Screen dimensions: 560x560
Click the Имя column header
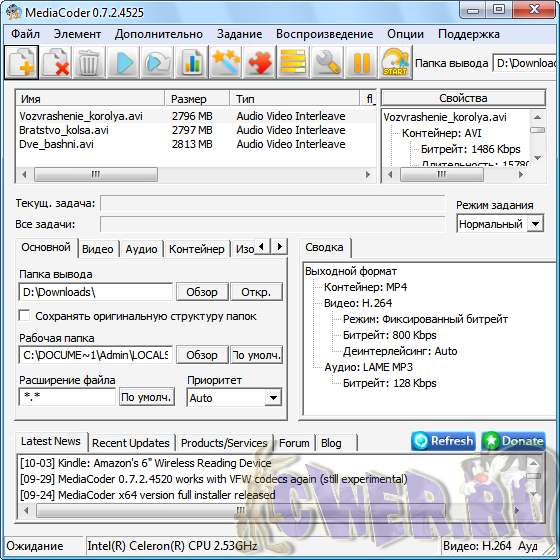90,99
